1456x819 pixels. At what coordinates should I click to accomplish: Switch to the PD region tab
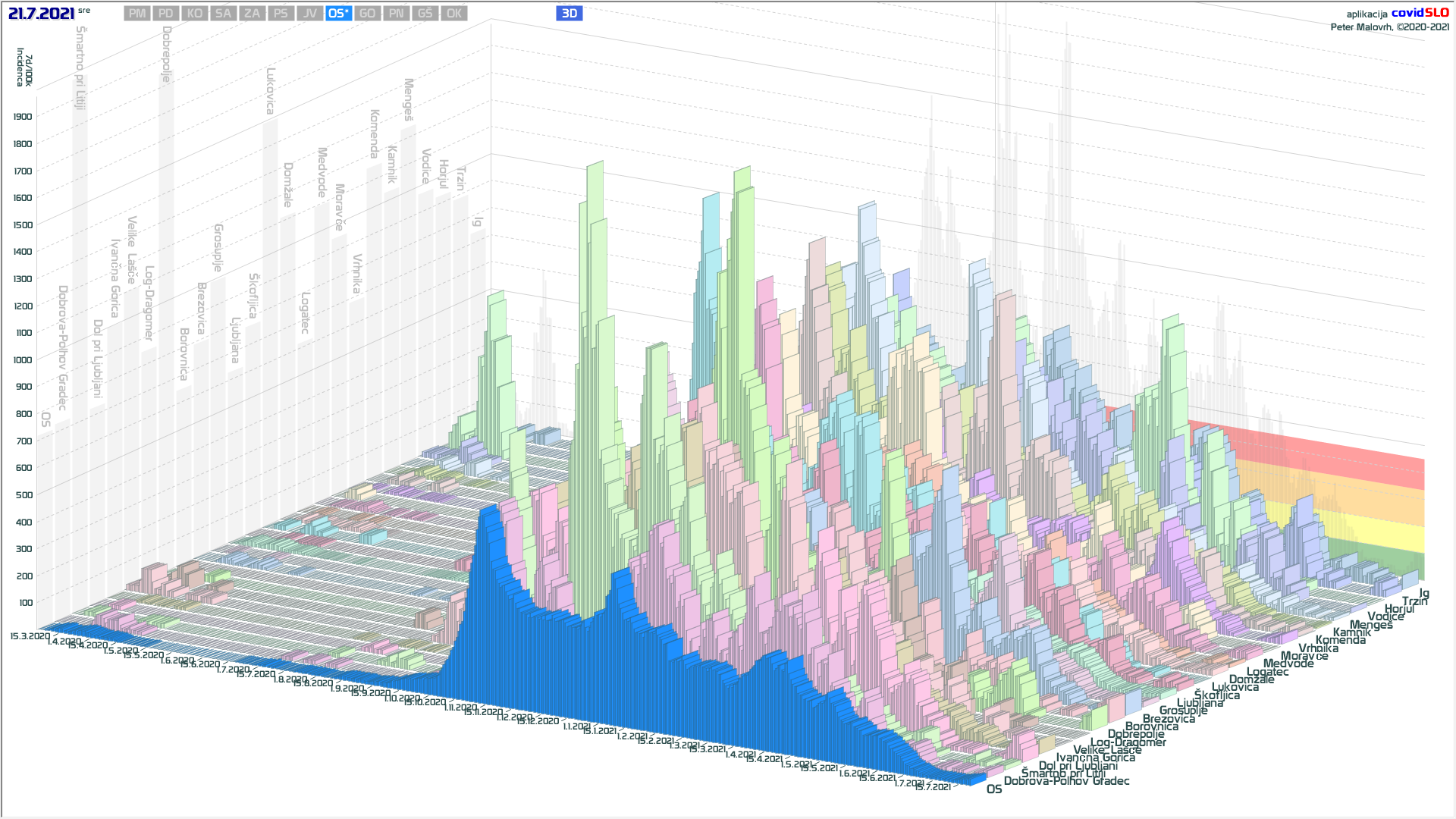point(166,14)
